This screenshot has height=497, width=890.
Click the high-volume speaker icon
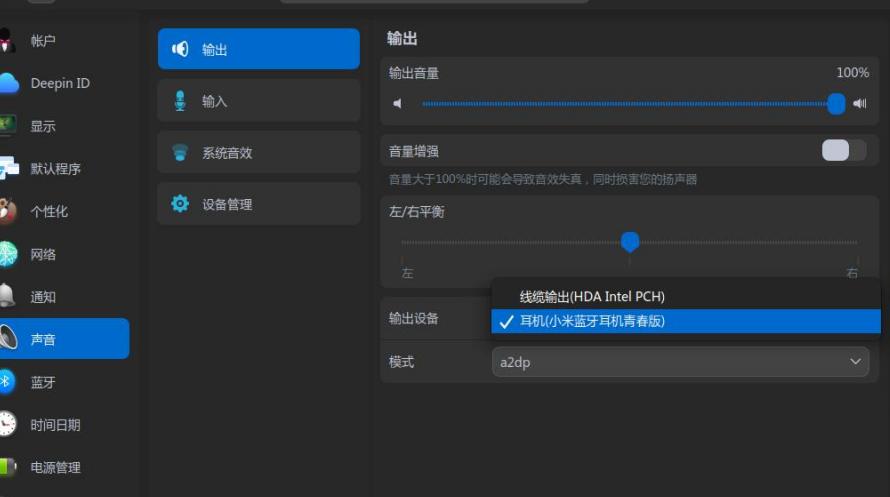click(859, 103)
